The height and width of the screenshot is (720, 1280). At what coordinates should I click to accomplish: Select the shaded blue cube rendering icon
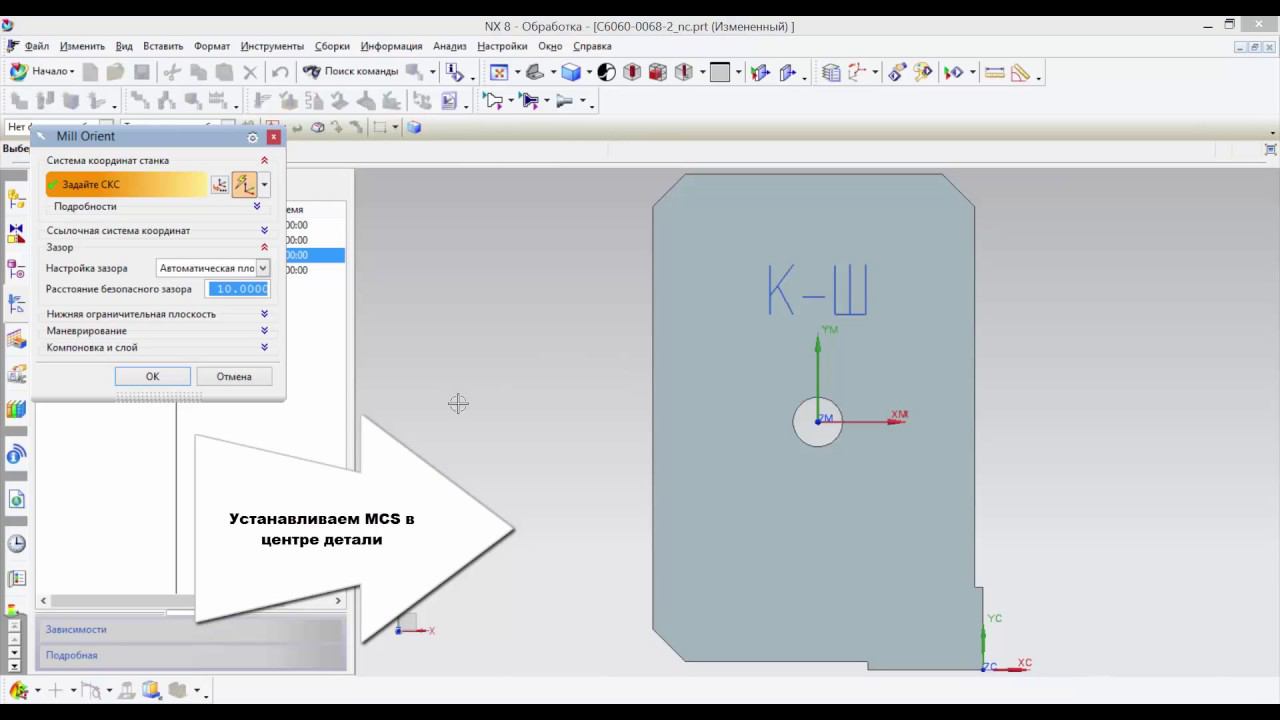point(571,72)
